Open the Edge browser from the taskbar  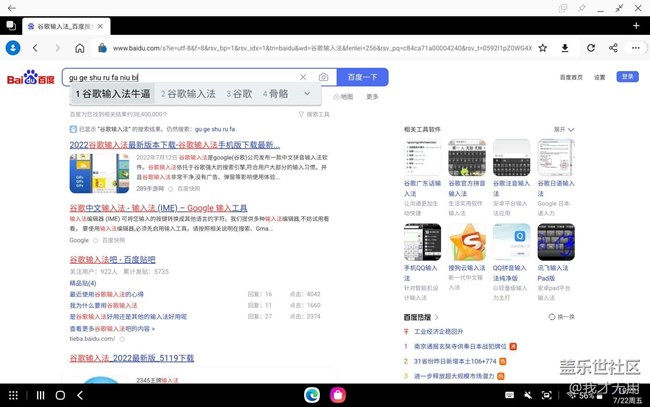312,395
